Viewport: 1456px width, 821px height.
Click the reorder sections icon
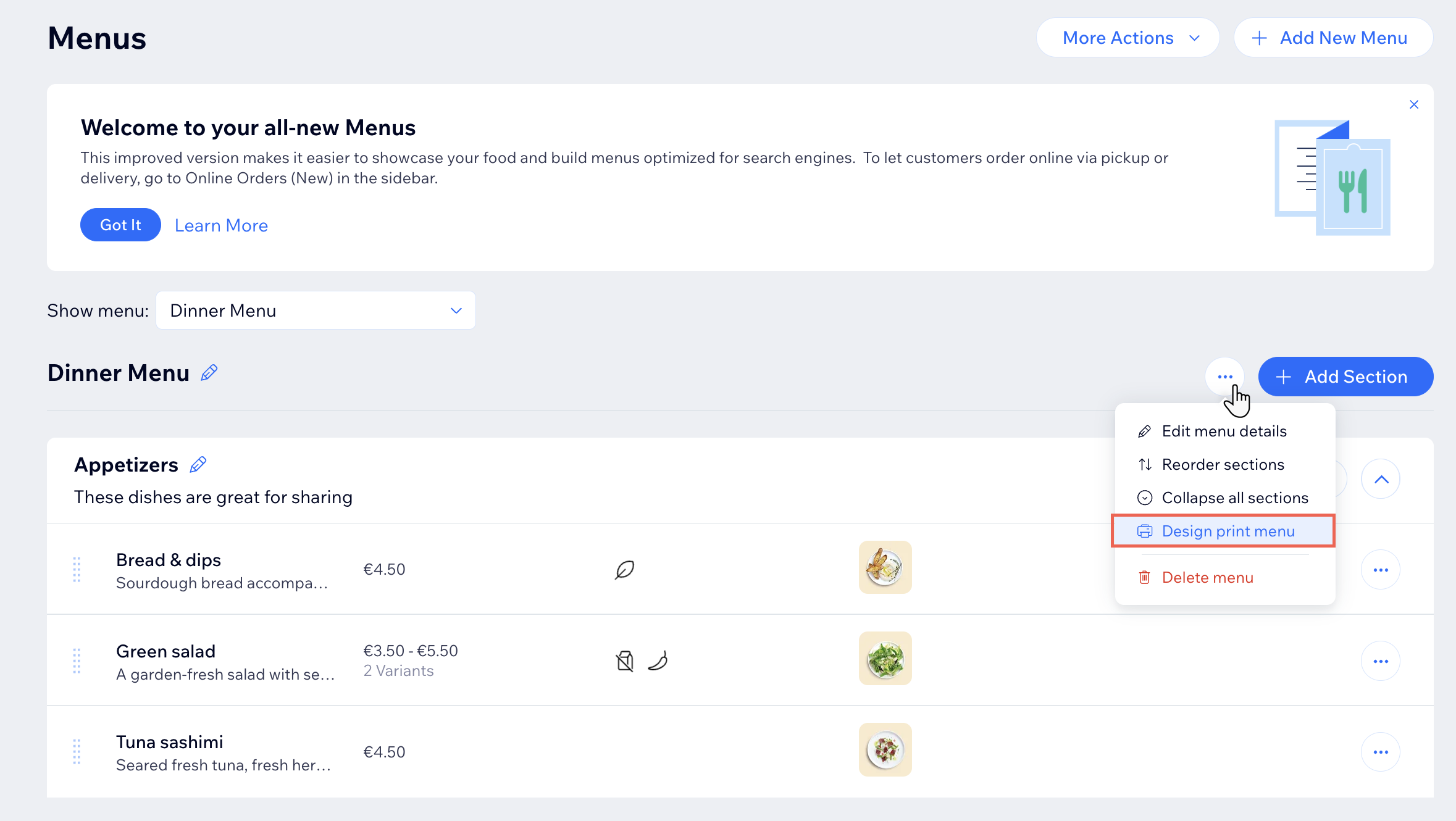pos(1145,464)
